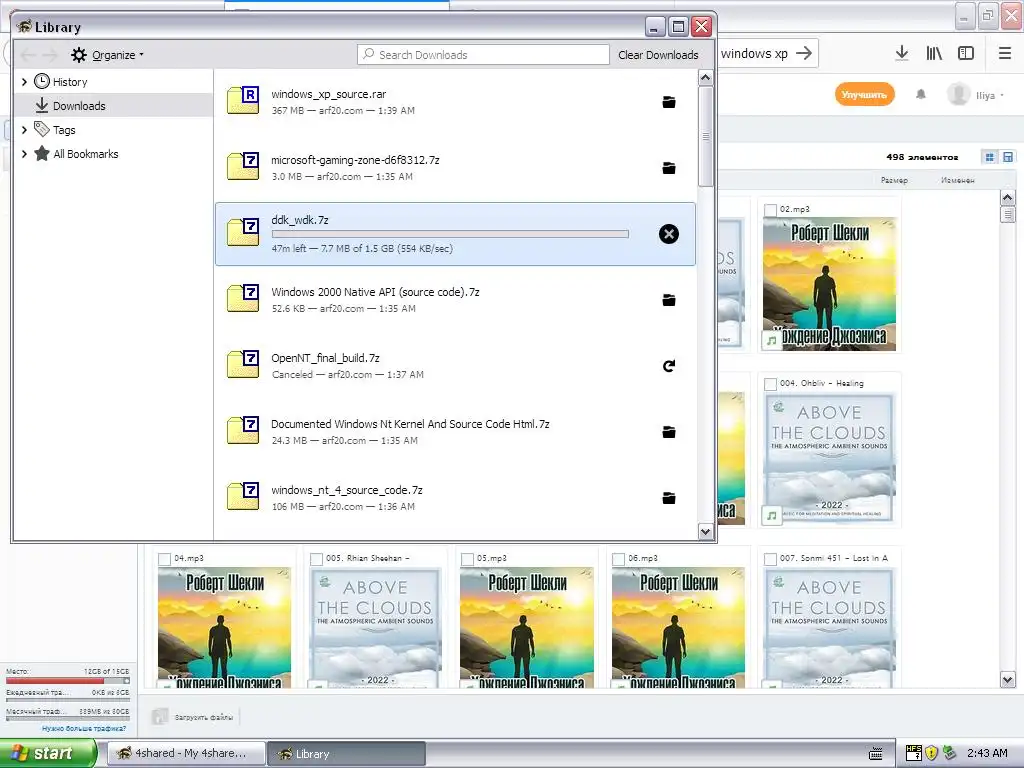Click the windows_nt_4_source_code.7z archive icon
1024x768 pixels.
(243, 496)
